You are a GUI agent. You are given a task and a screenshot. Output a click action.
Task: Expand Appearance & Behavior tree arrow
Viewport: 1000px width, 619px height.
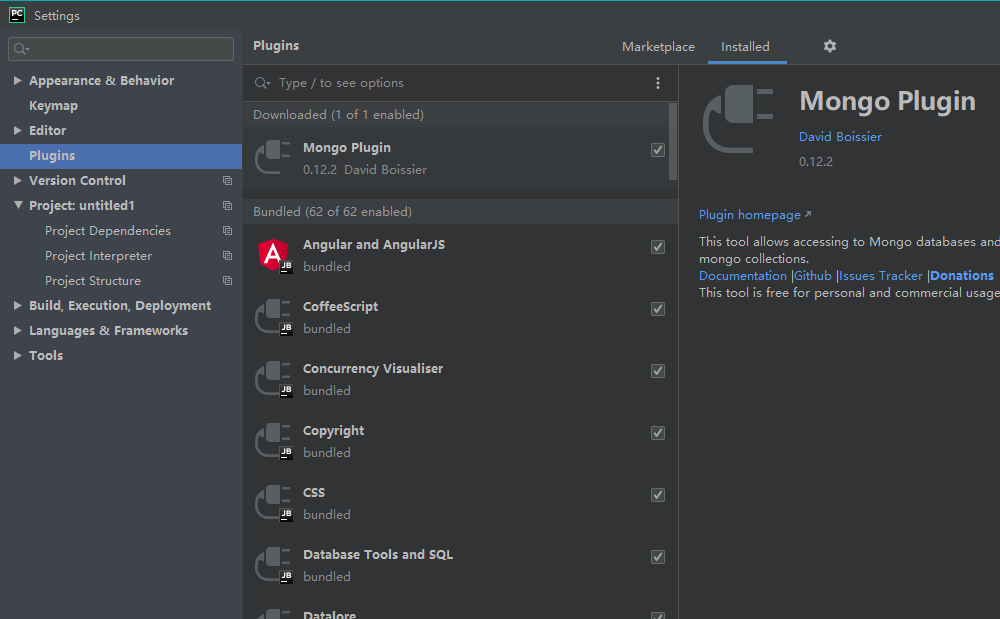click(18, 80)
